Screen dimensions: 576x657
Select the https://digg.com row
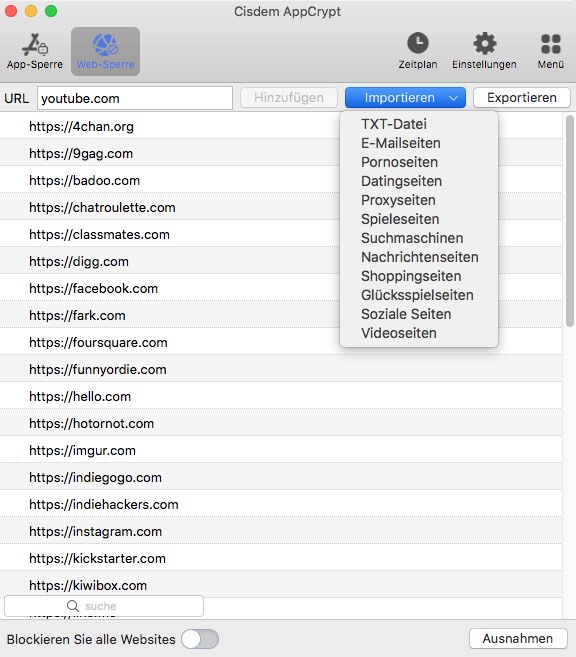(281, 261)
